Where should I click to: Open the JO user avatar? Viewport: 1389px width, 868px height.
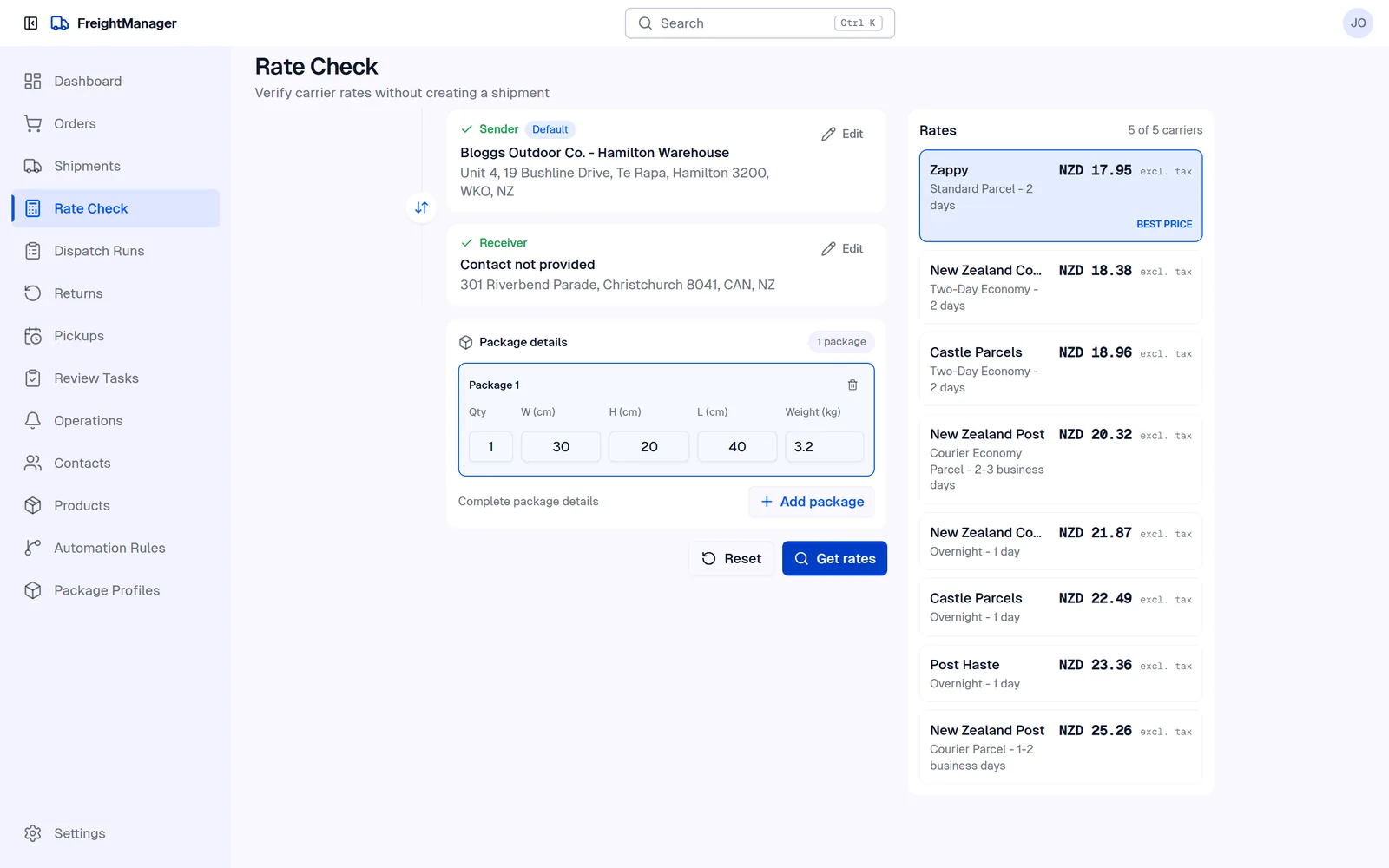tap(1358, 23)
